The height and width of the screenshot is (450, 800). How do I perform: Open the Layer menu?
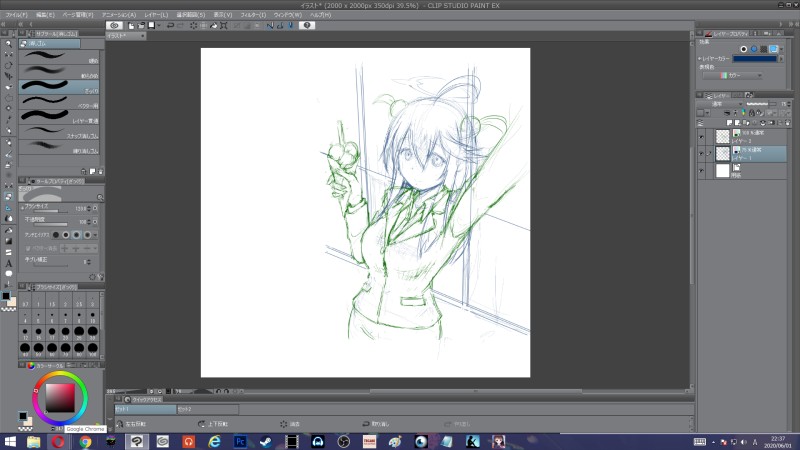tap(156, 15)
